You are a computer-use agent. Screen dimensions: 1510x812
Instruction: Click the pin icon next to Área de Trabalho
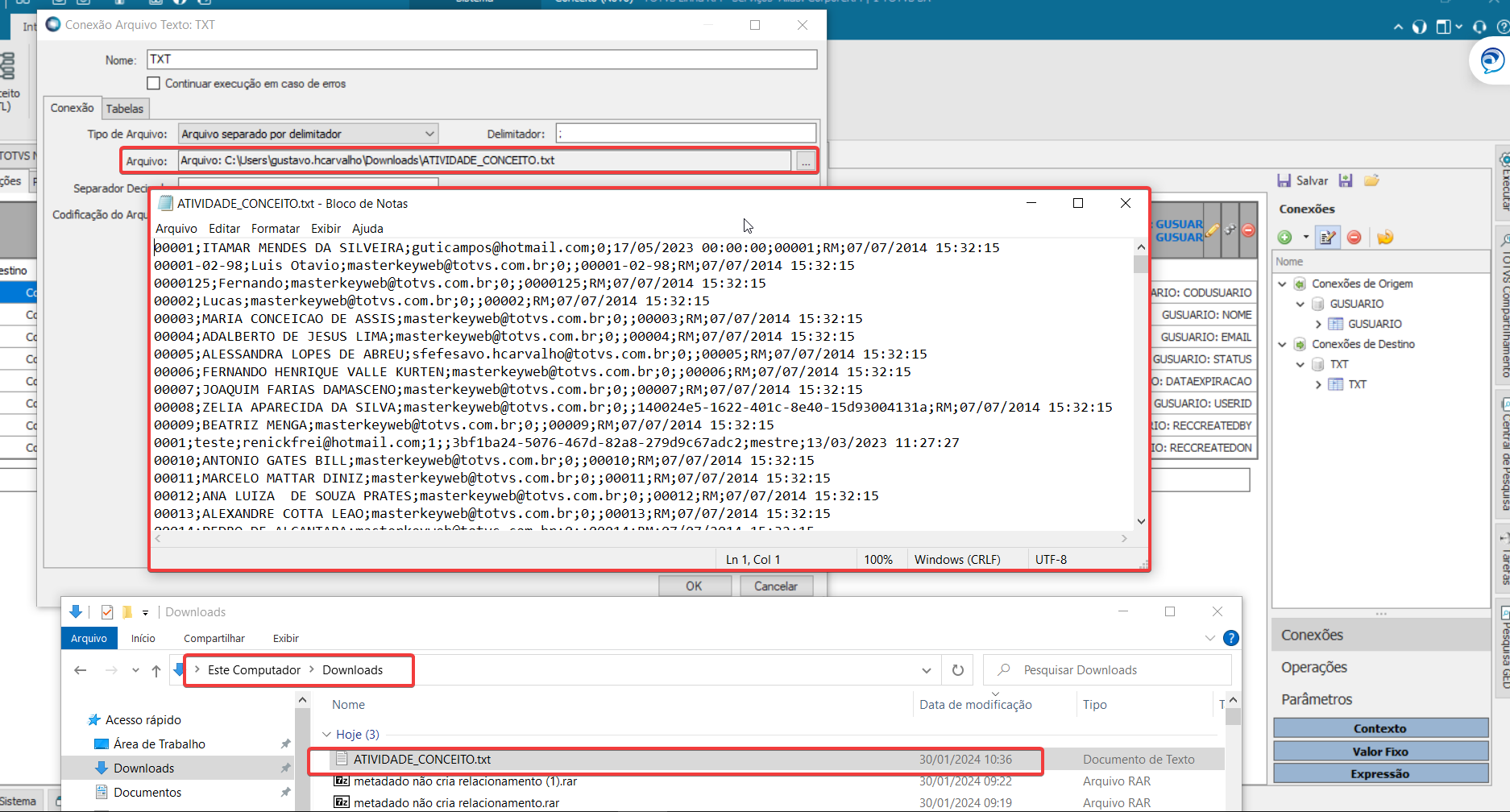tap(285, 744)
